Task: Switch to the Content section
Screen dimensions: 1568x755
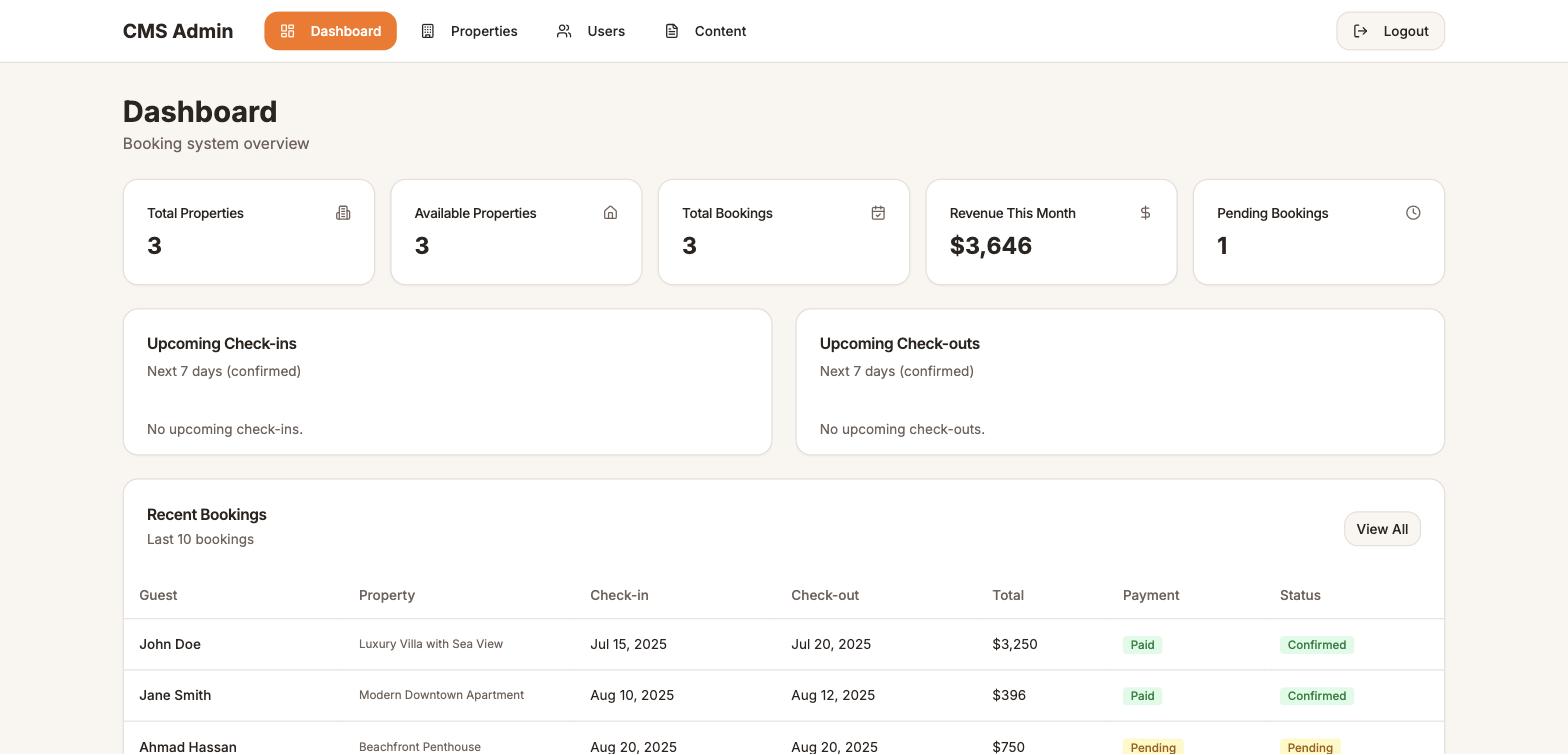Action: click(x=706, y=31)
